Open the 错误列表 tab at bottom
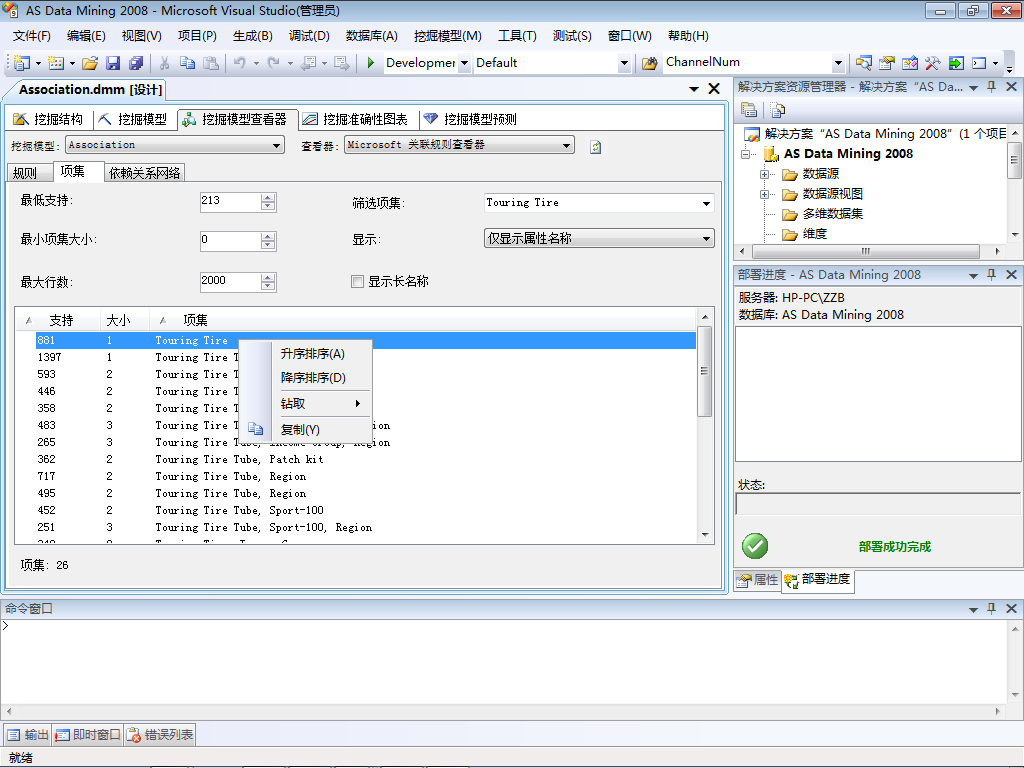This screenshot has width=1024, height=768. coord(160,735)
